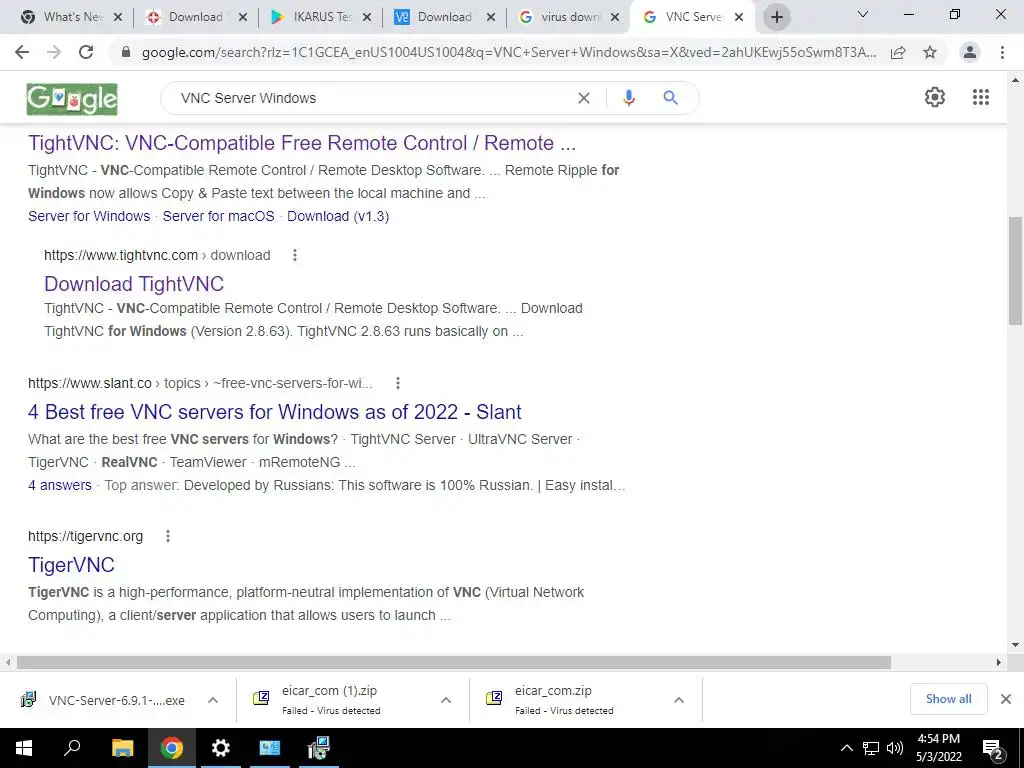Expand options for eicar_com.zip download
This screenshot has height=768, width=1024.
pos(679,700)
